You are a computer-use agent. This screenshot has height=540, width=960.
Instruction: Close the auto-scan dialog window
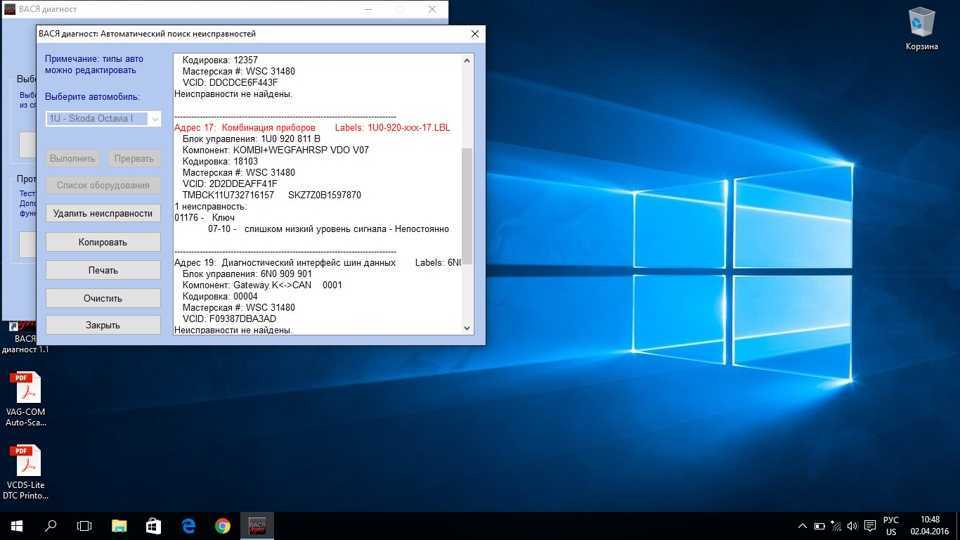[474, 34]
